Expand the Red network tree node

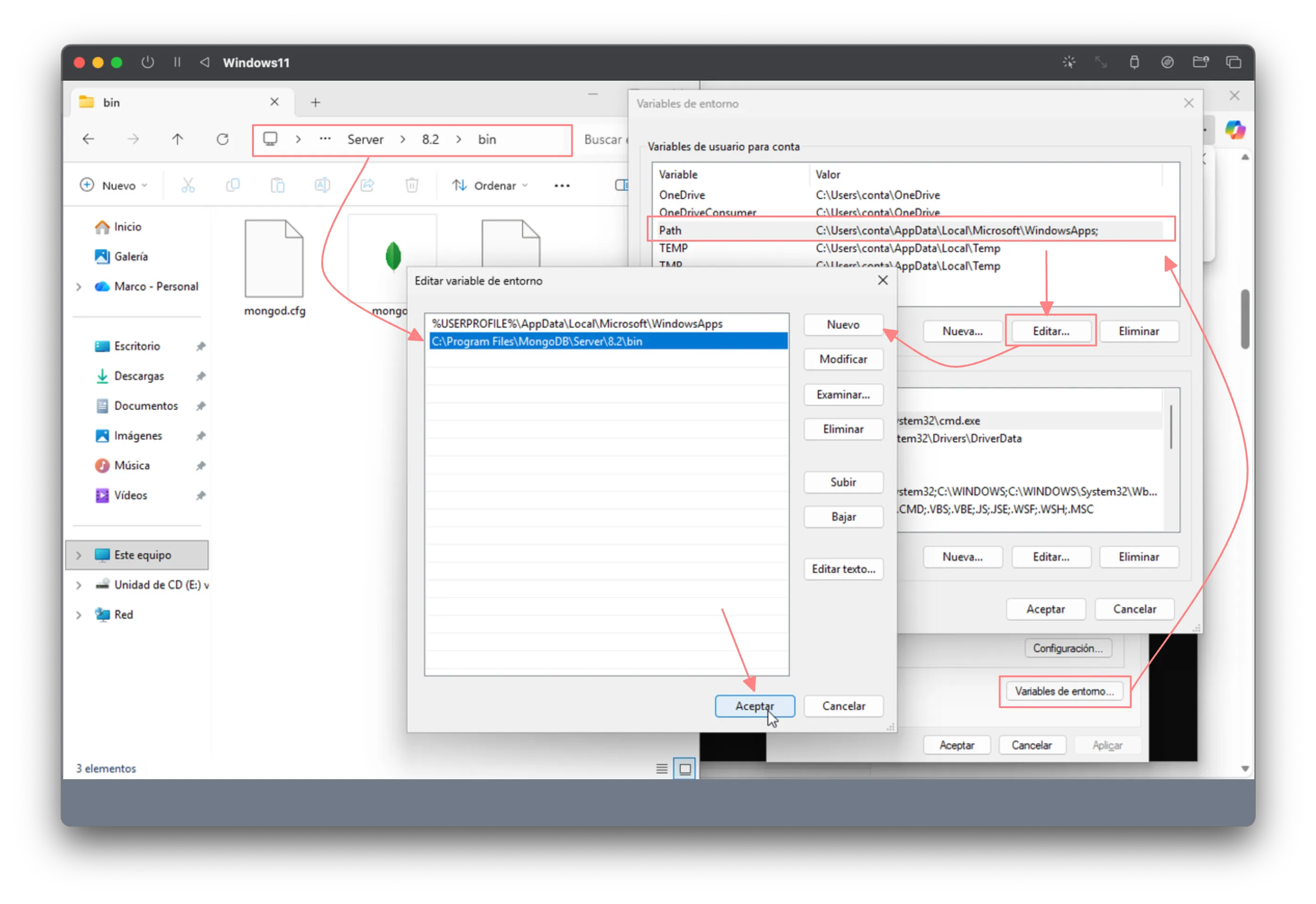(x=79, y=614)
